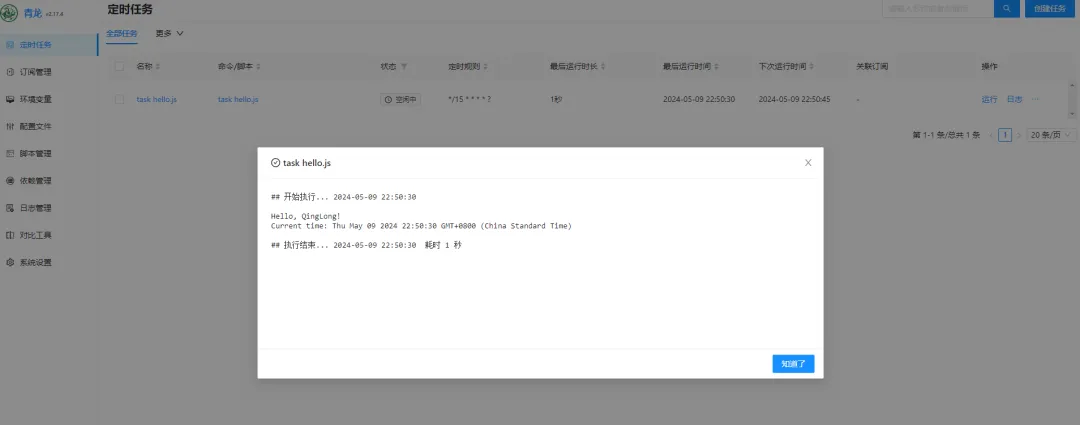
Task: Open the 状态 column filter
Action: point(404,67)
